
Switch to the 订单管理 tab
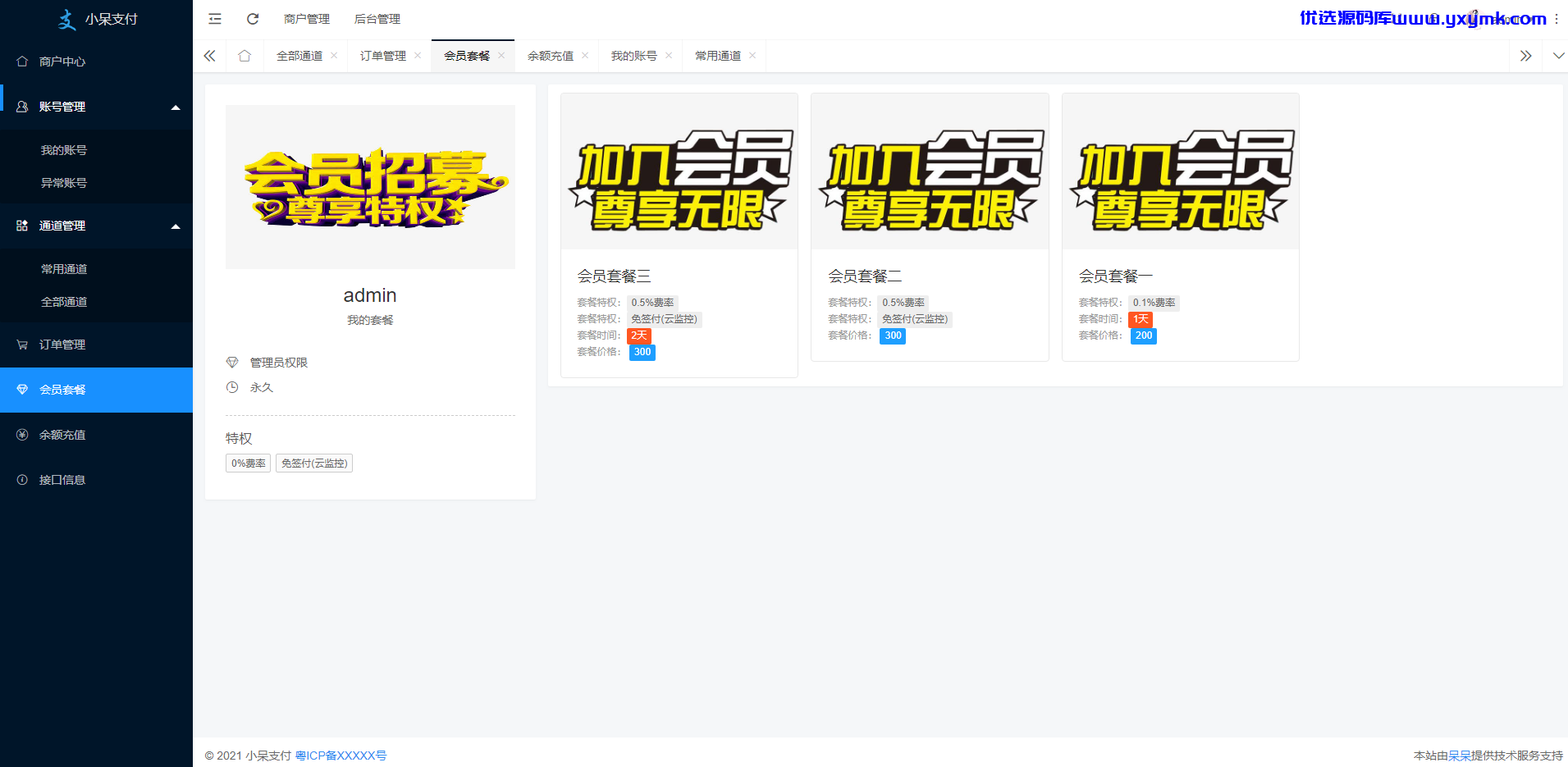[383, 56]
